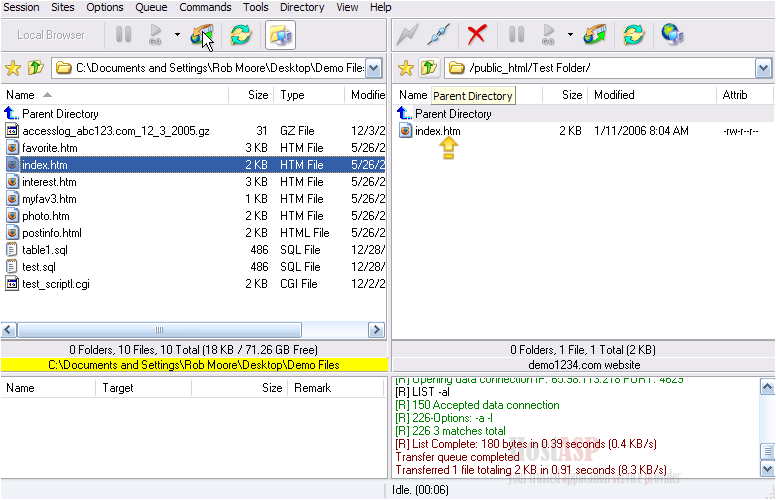Open the Options menu
This screenshot has width=776, height=500.
[x=104, y=7]
